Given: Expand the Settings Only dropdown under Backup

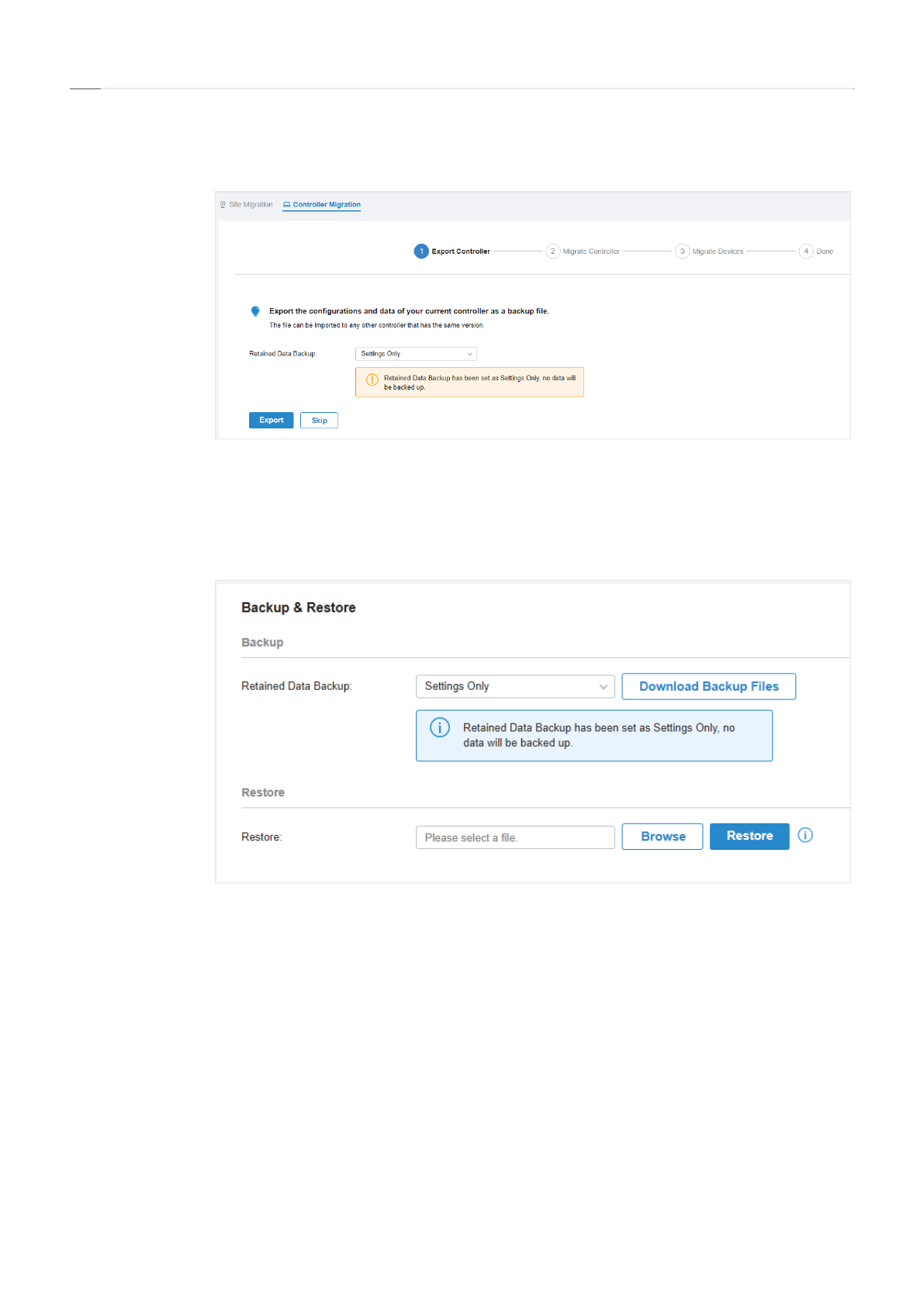Looking at the screenshot, I should pyautogui.click(x=515, y=686).
